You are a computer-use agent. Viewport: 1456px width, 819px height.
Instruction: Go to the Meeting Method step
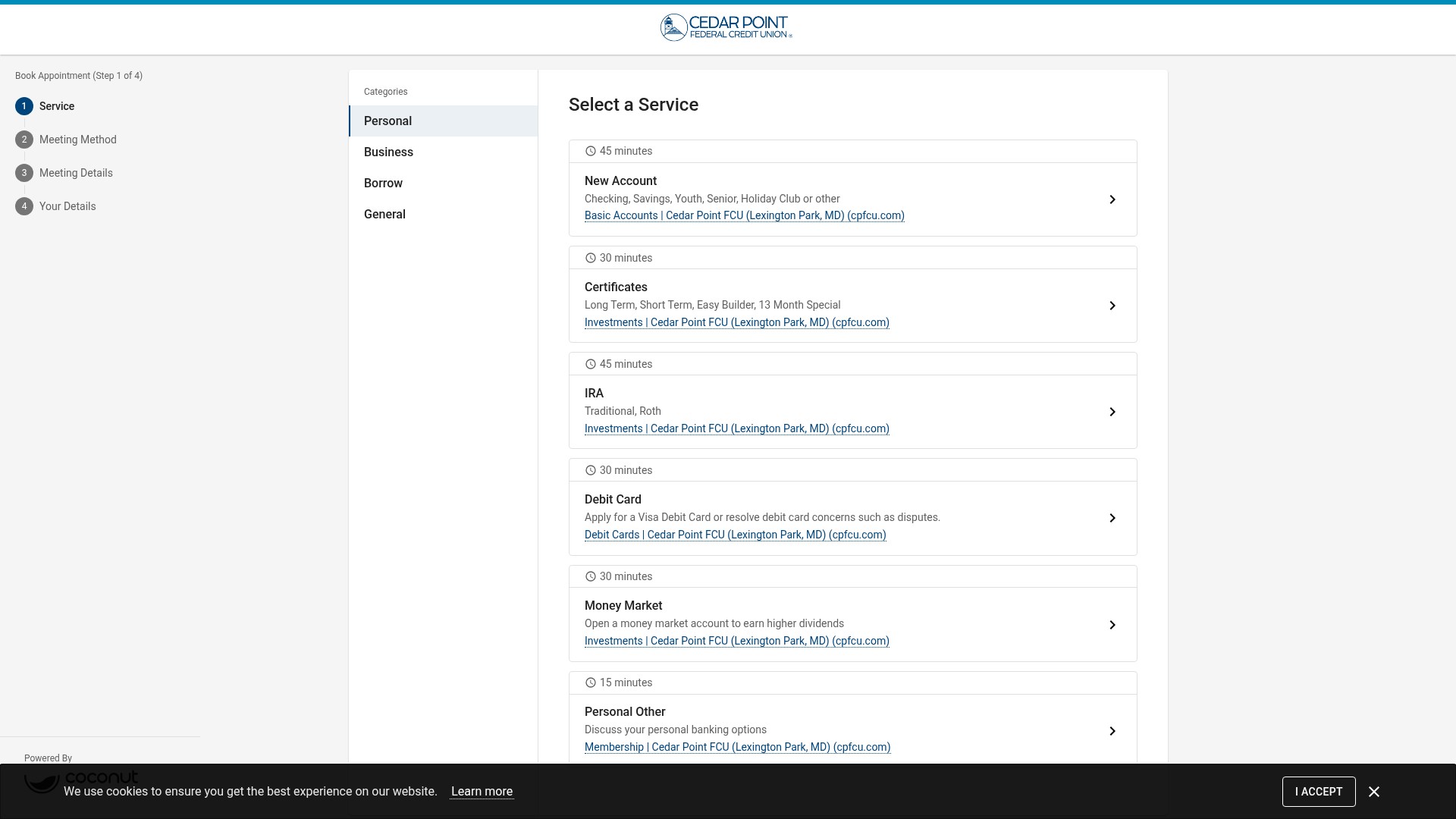[78, 140]
